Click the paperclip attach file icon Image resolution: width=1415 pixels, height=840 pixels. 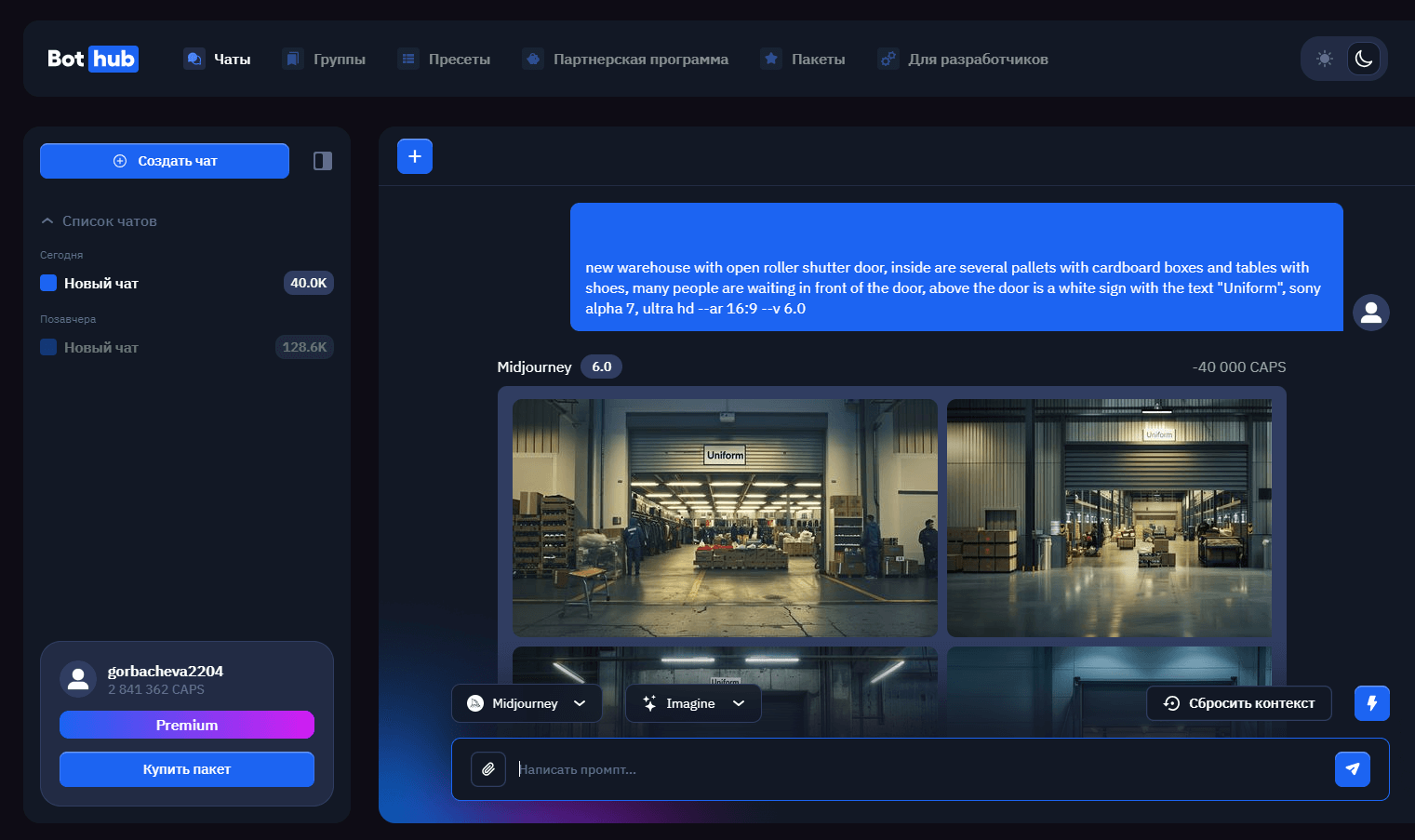tap(488, 769)
